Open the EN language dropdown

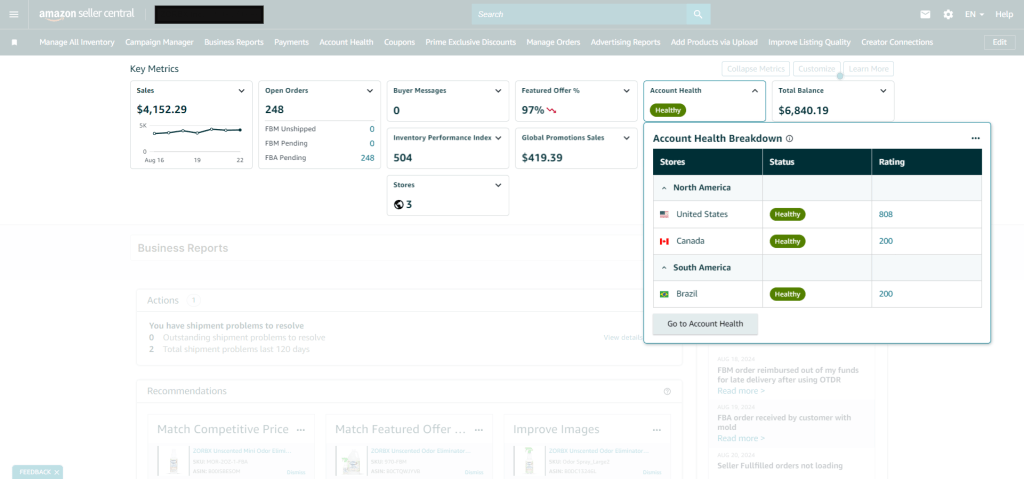pyautogui.click(x=975, y=14)
